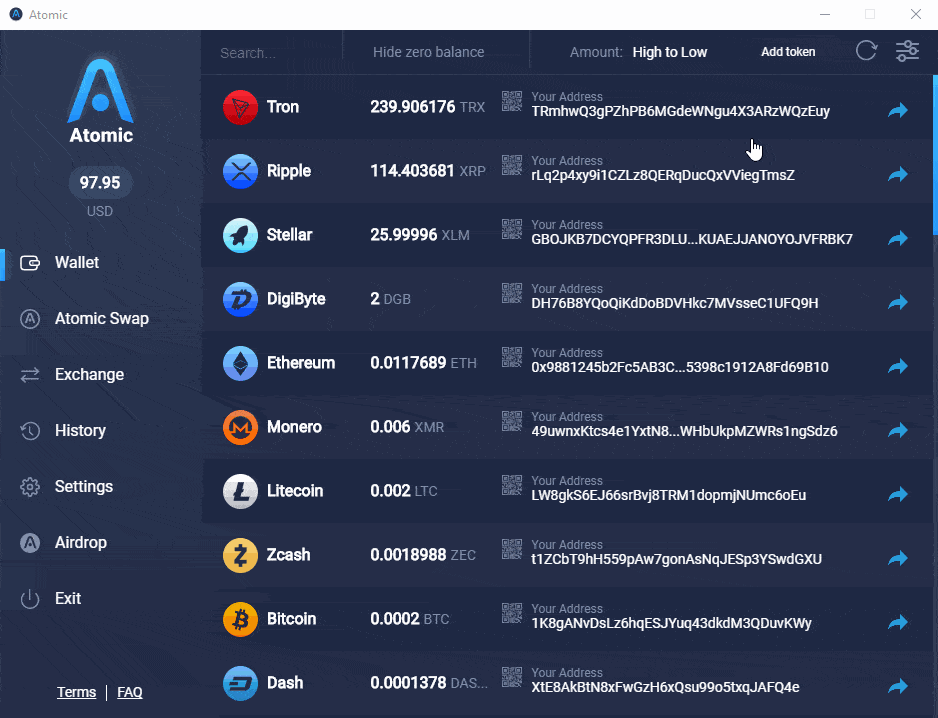The image size is (938, 718).
Task: Click Tron address TRmhwQ3gPZhPB6MGdeWNgu4X3ARzWQzEuy
Action: point(680,111)
